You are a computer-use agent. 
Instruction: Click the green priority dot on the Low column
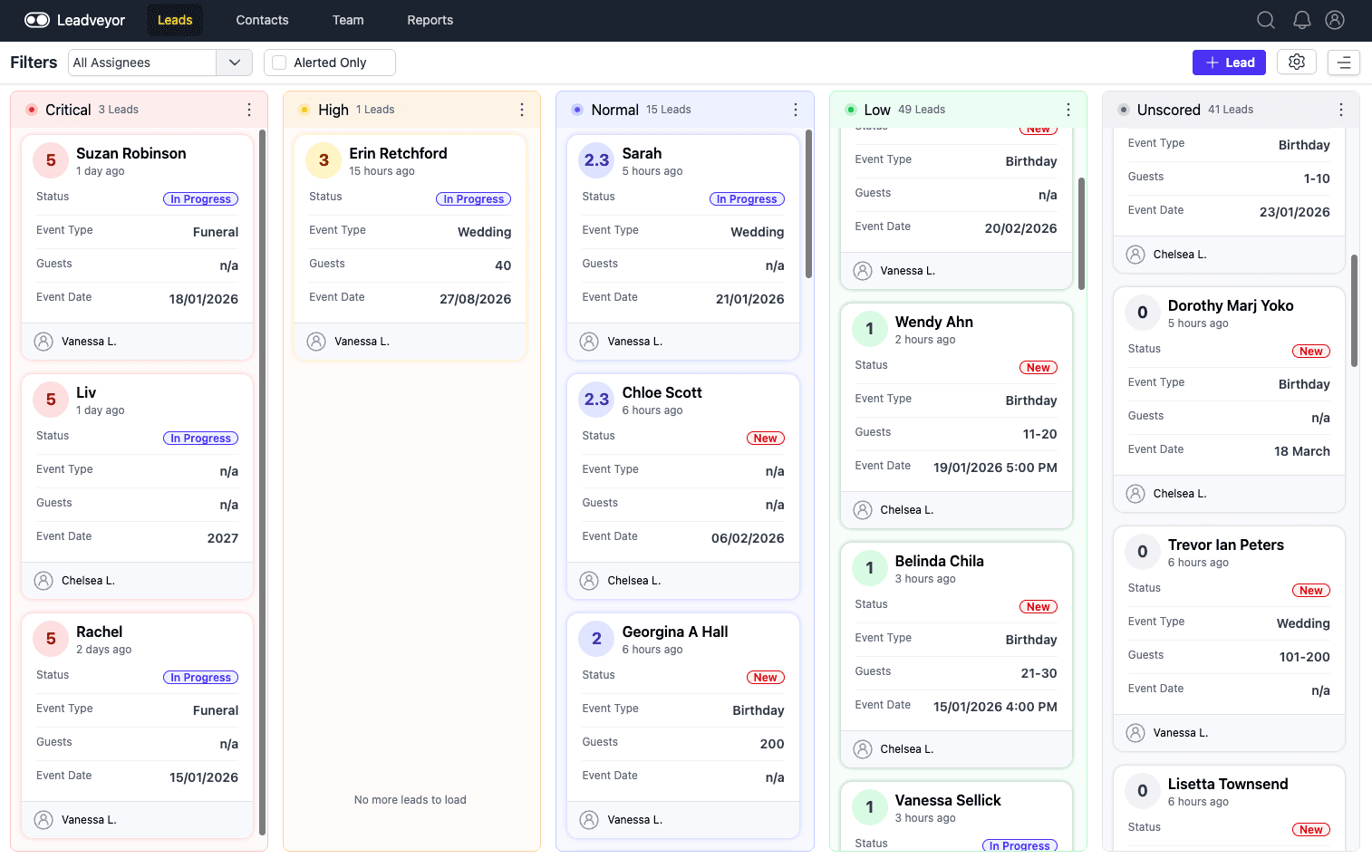[x=850, y=109]
